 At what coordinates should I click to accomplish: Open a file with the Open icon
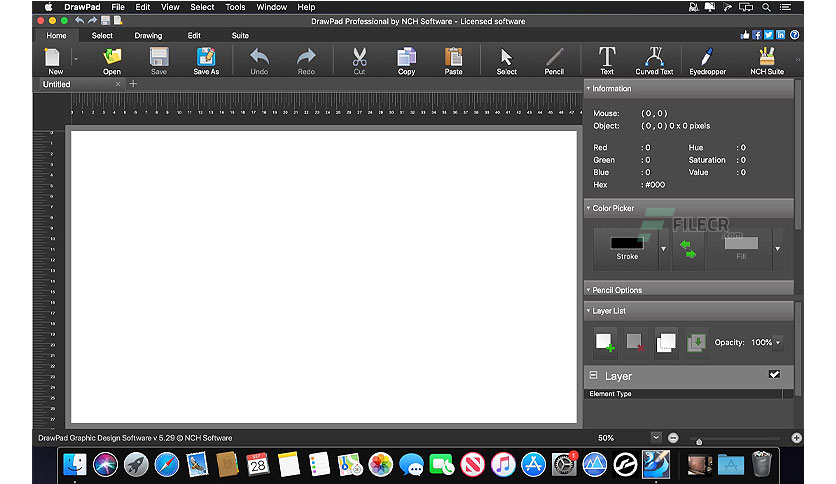(x=112, y=61)
